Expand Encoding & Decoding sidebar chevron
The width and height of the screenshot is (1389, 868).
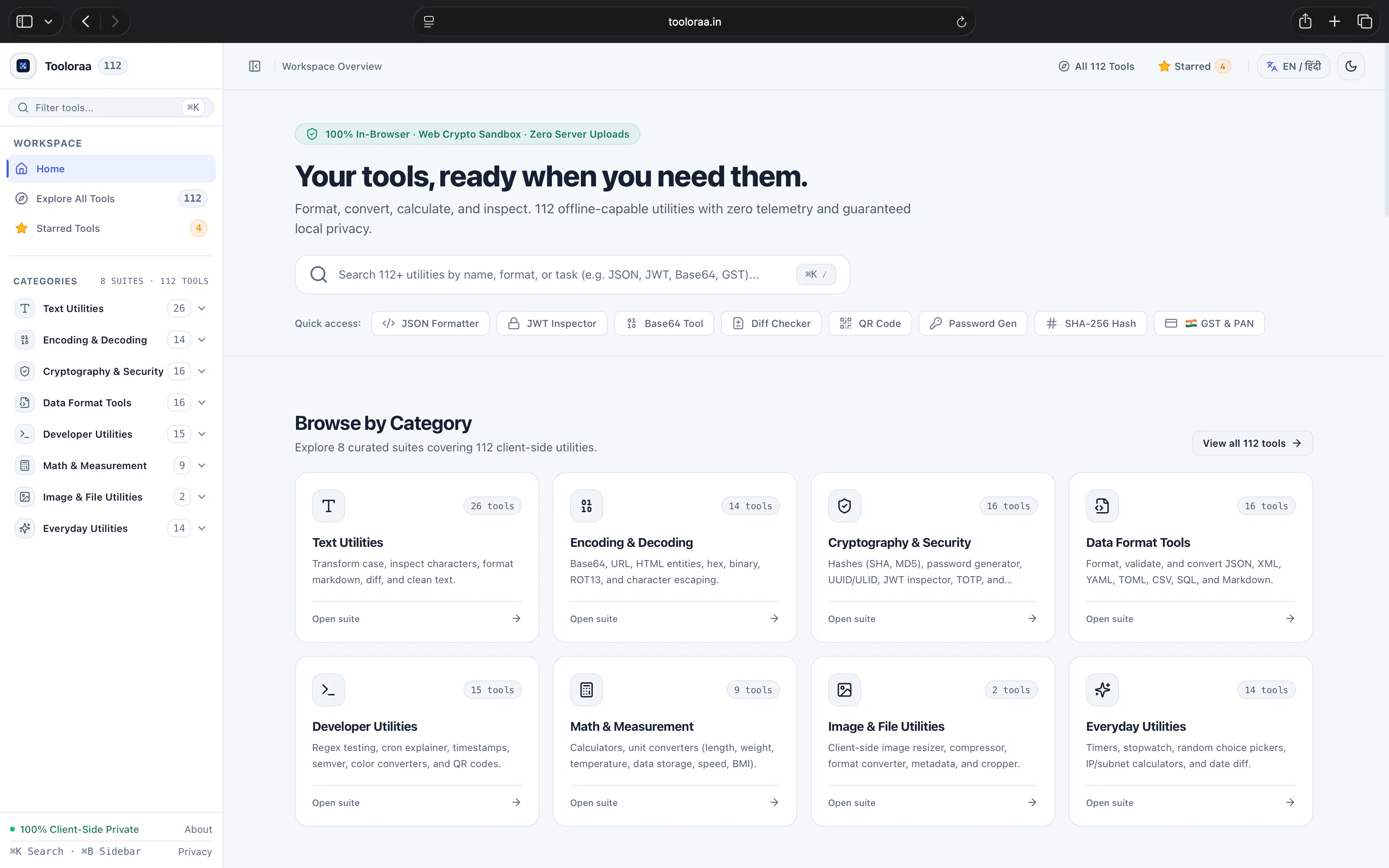202,340
